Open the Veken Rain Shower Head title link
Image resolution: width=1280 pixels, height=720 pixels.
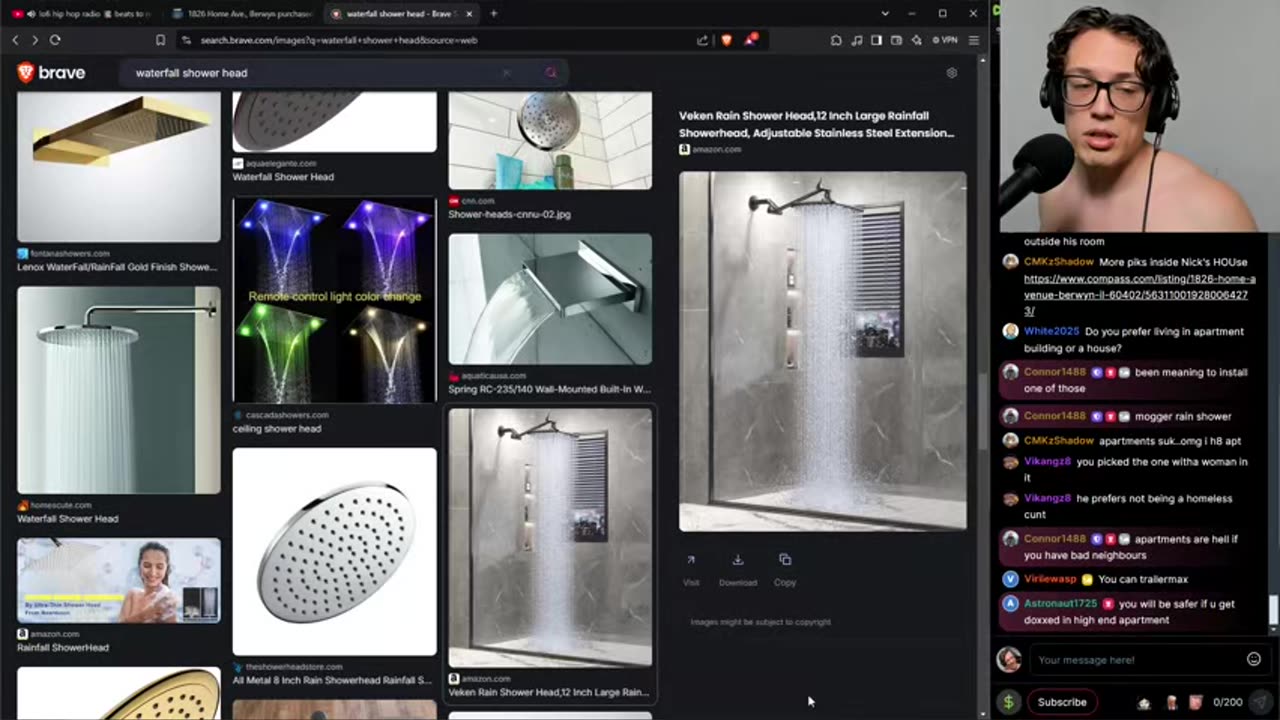(817, 124)
